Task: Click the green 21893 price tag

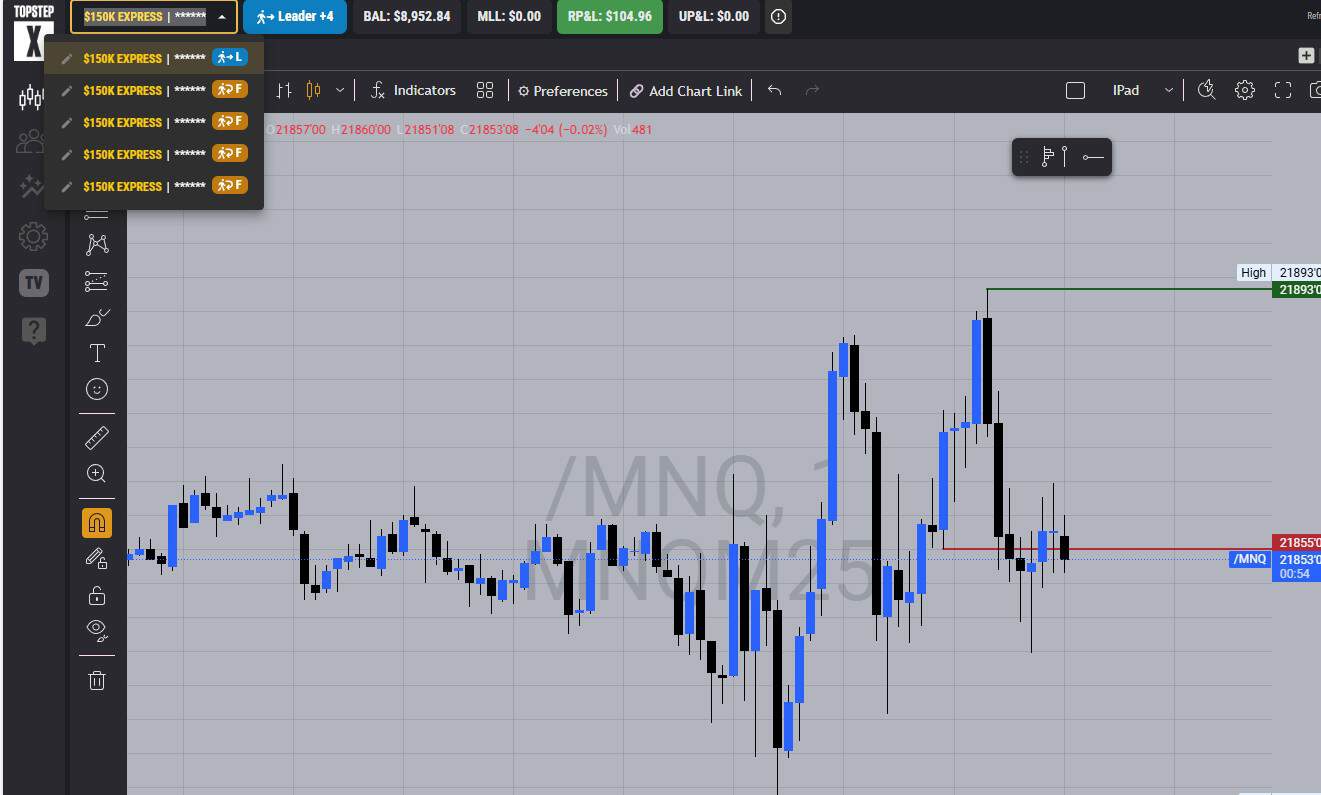Action: (x=1296, y=289)
